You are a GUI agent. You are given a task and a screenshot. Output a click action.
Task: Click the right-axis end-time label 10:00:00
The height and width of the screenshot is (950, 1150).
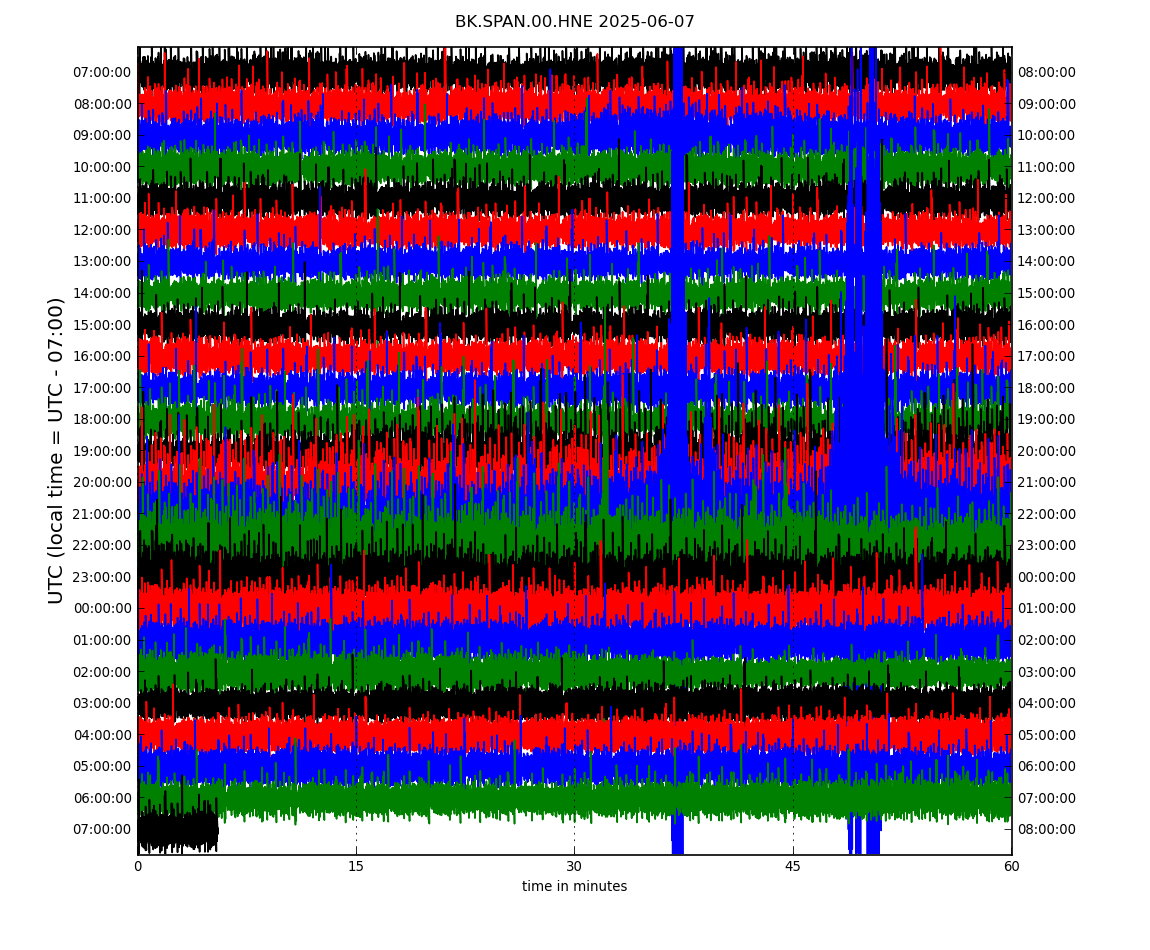coord(1047,136)
